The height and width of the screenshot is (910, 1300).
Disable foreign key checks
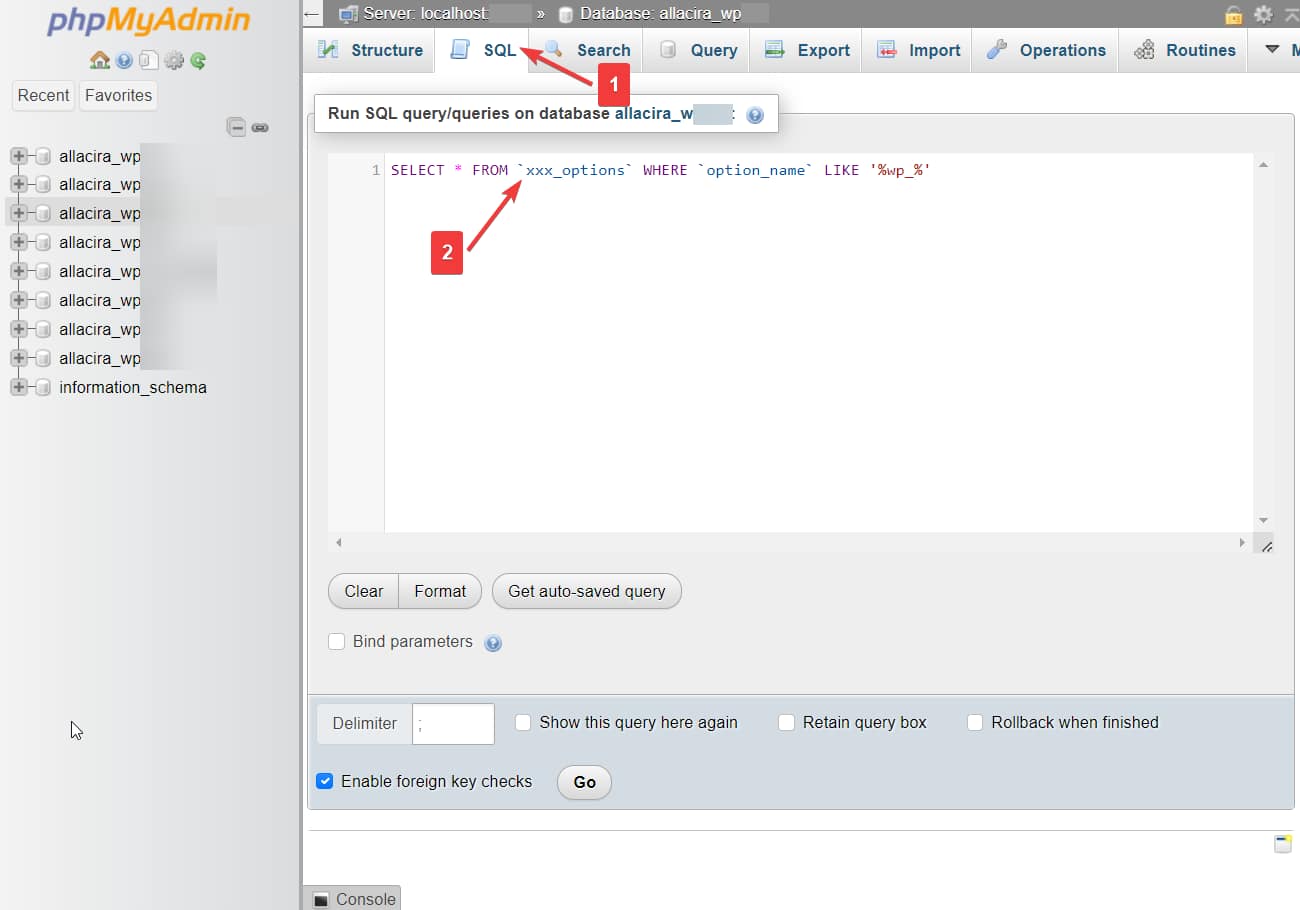click(x=325, y=781)
